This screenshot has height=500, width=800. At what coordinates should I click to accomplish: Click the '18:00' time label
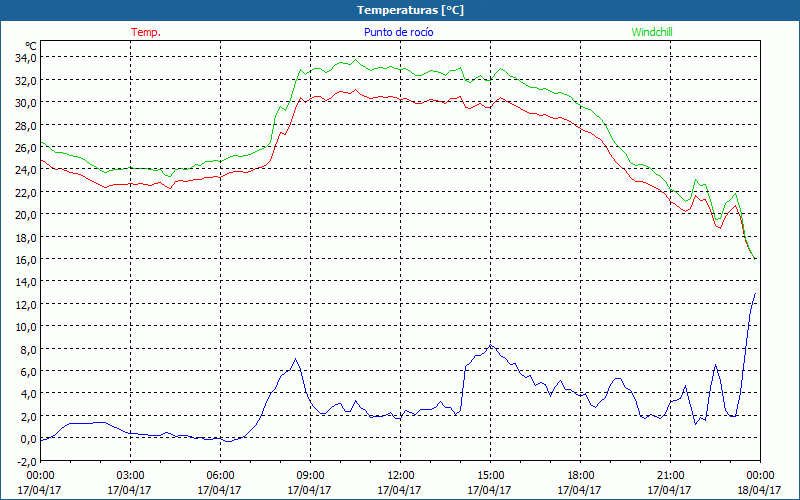coord(580,475)
